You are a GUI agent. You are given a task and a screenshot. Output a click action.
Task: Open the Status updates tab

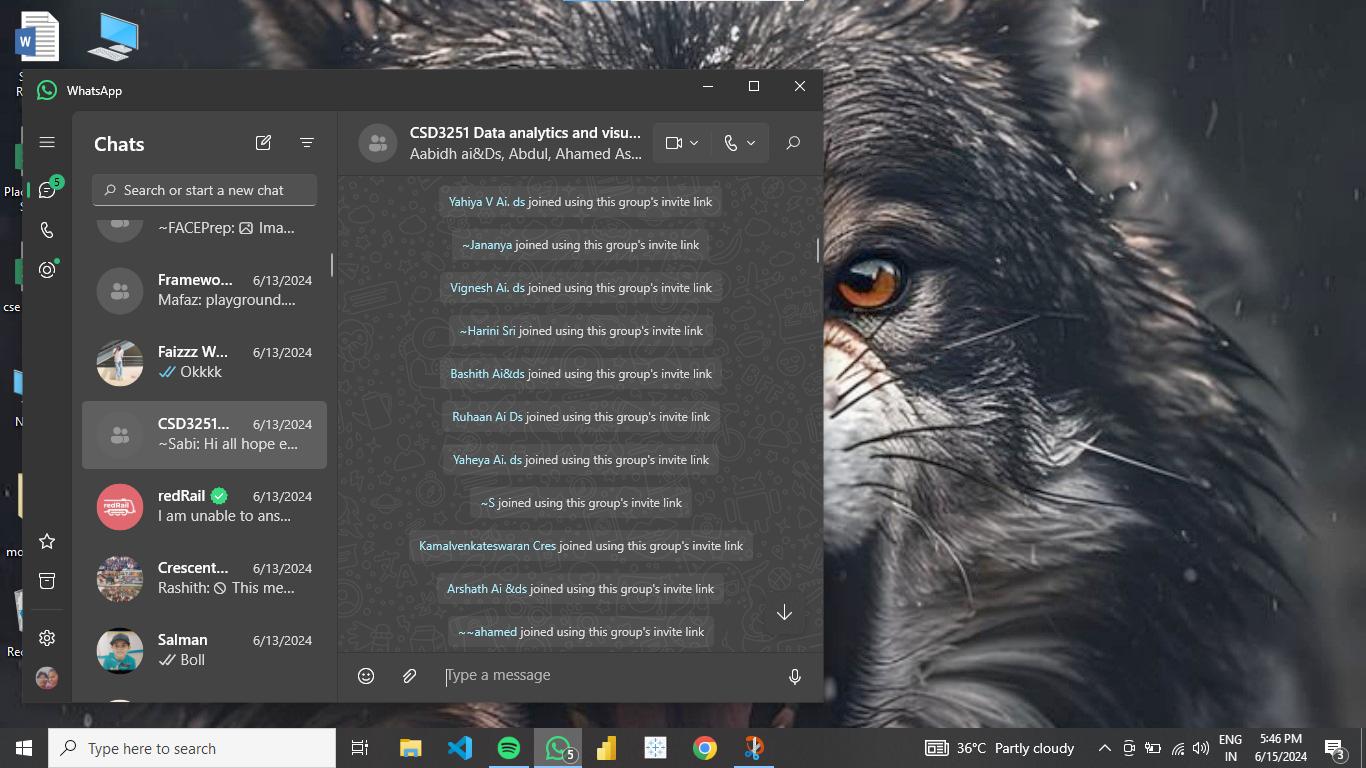(47, 270)
